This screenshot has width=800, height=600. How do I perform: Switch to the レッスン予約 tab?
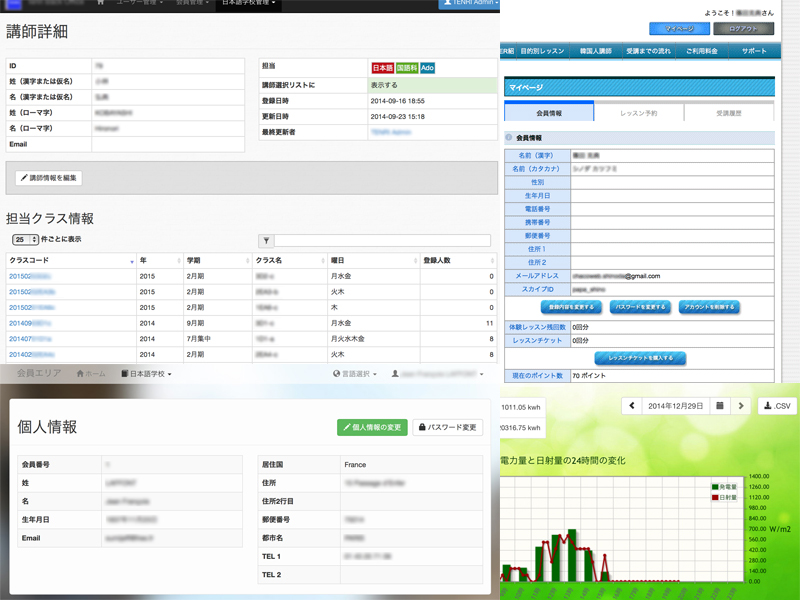pos(639,113)
